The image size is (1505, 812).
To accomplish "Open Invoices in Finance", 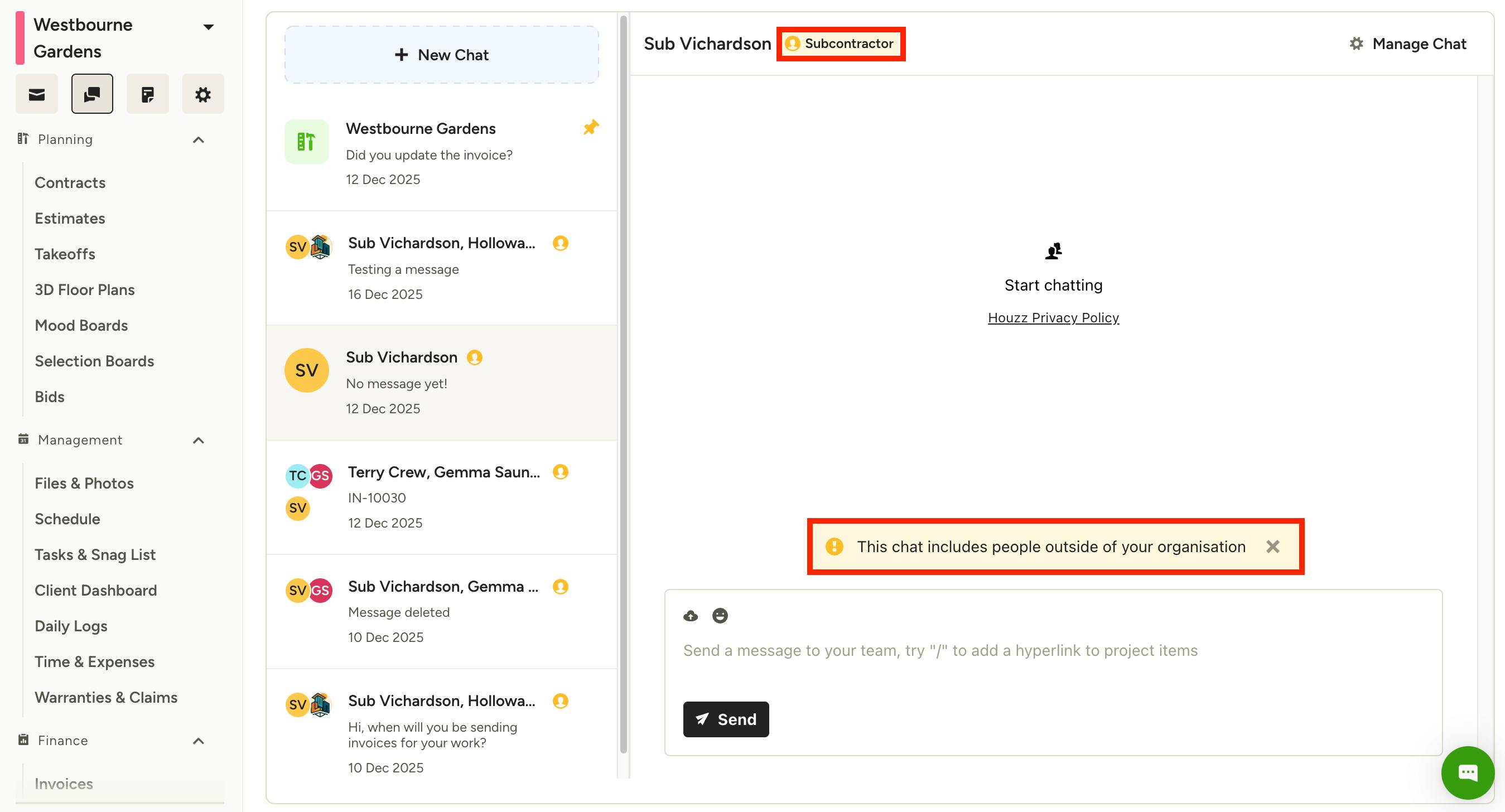I will click(64, 784).
